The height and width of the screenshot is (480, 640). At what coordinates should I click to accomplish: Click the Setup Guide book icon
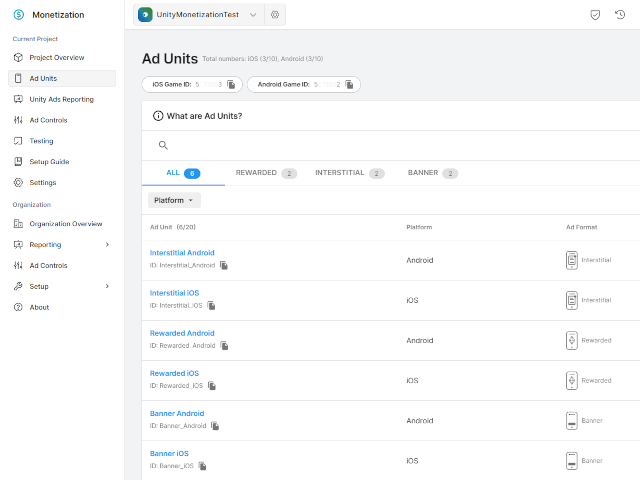(18, 162)
